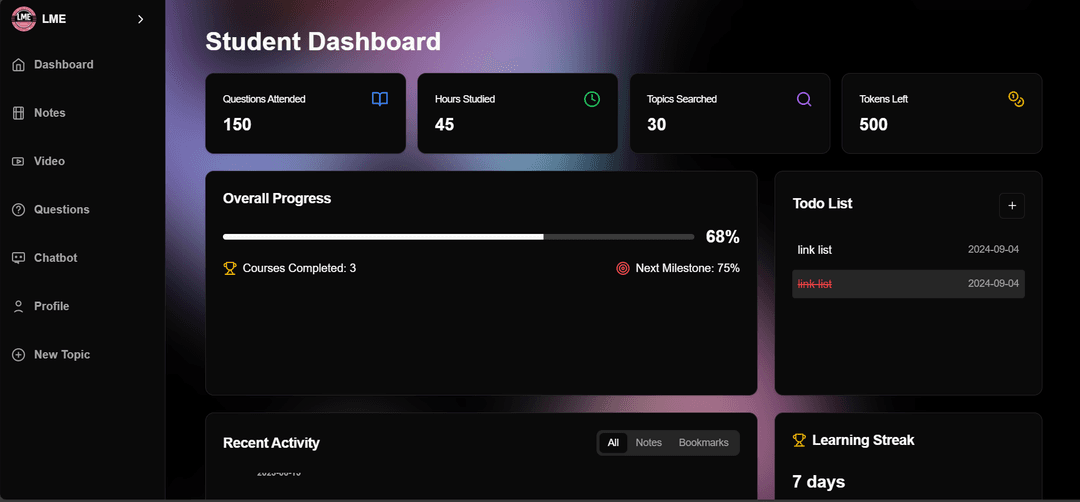1080x502 pixels.
Task: Click the coins icon on Tokens Left
Action: pyautogui.click(x=1016, y=99)
